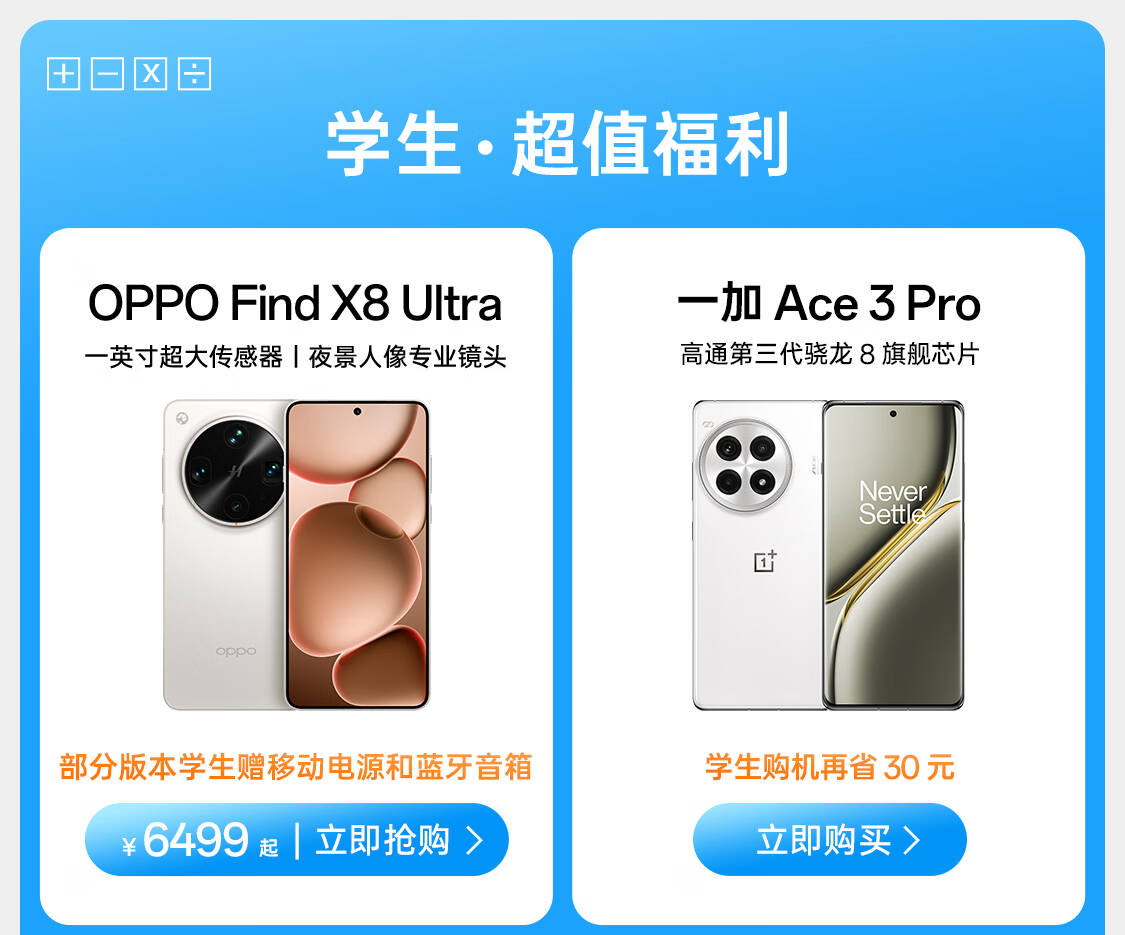1125x935 pixels.
Task: Click the Hasselblad H camera module
Action: pyautogui.click(x=235, y=471)
